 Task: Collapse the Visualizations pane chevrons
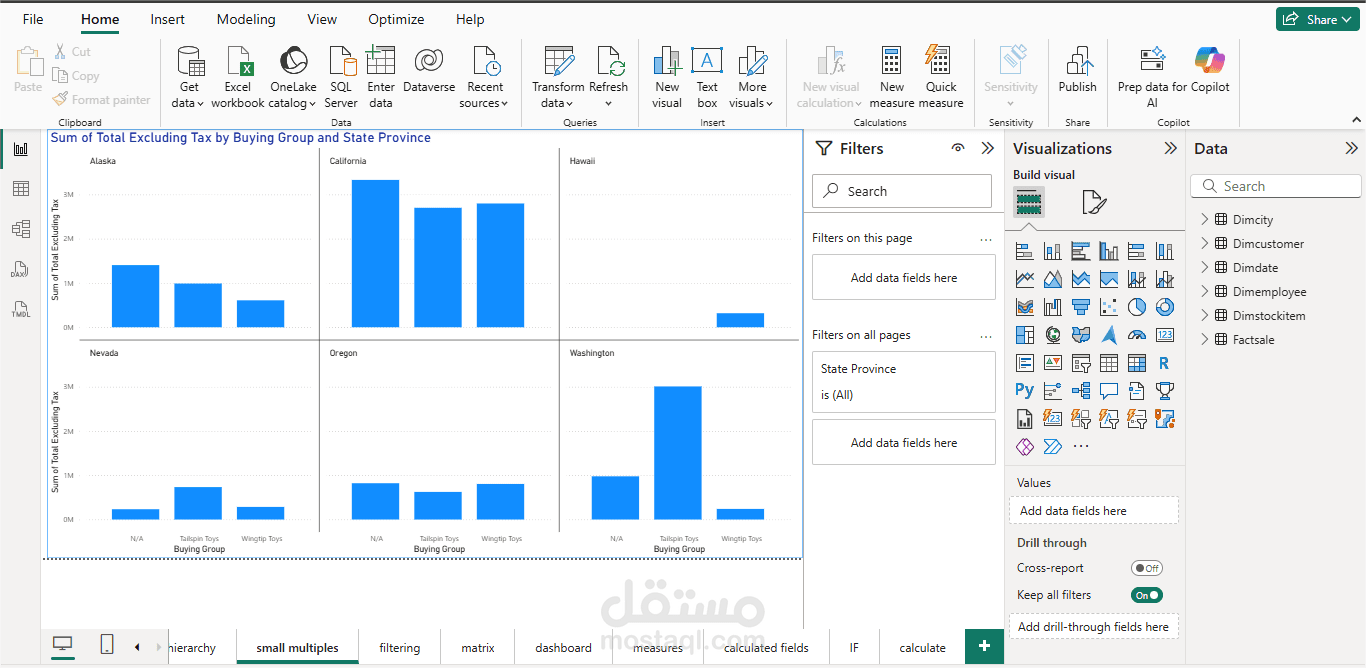1171,148
